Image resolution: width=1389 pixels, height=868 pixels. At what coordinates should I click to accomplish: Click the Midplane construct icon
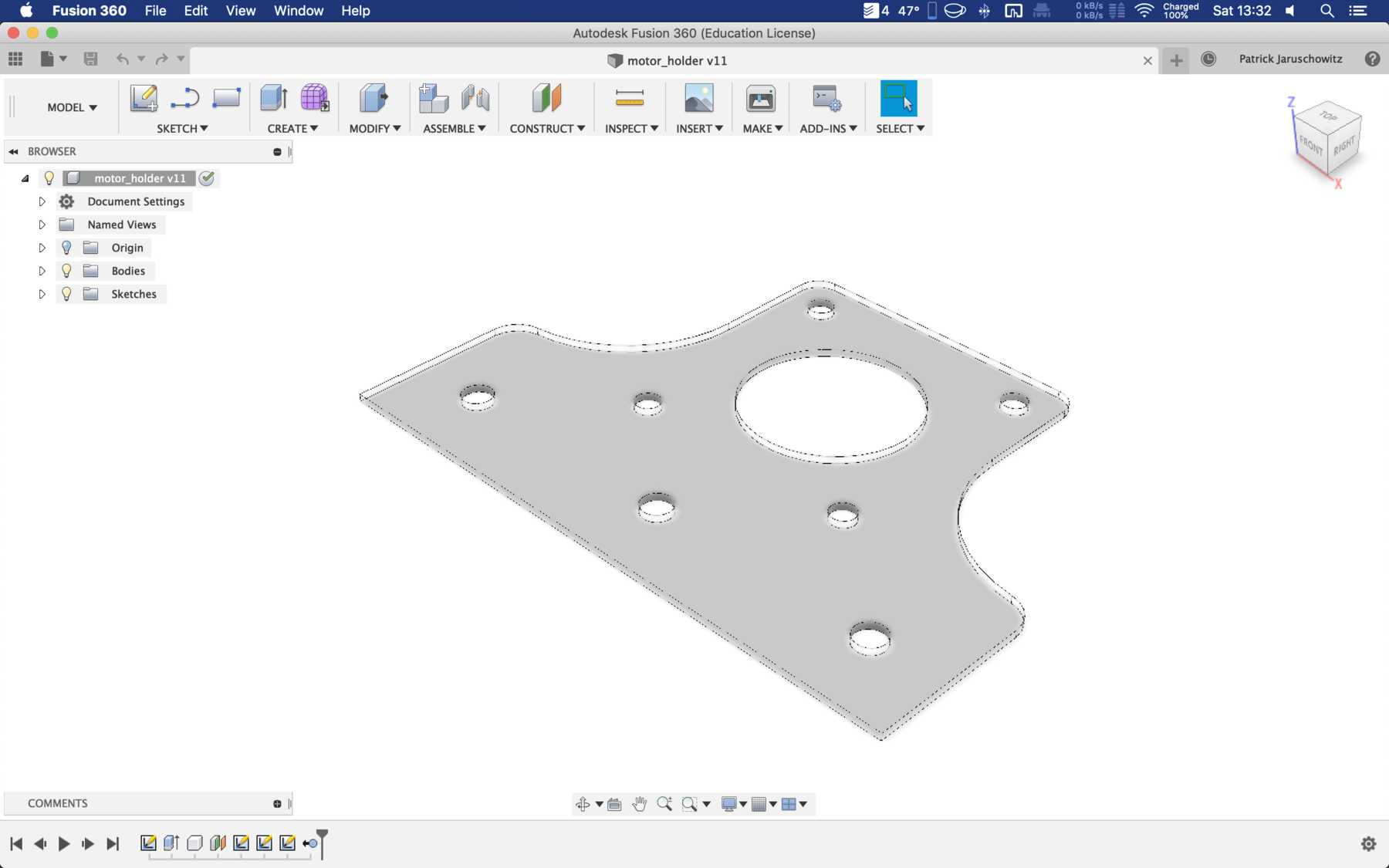tap(546, 99)
